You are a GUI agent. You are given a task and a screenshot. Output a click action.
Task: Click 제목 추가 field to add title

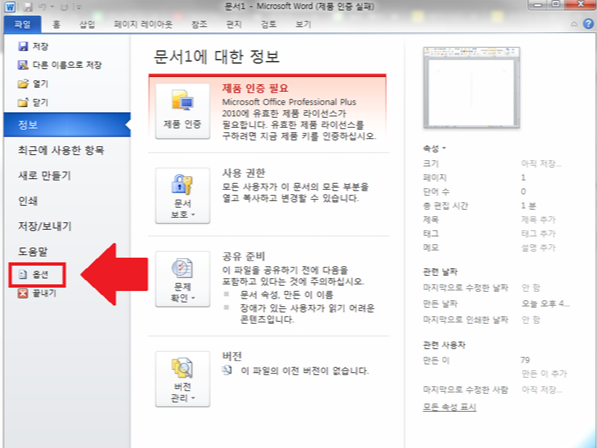click(538, 220)
